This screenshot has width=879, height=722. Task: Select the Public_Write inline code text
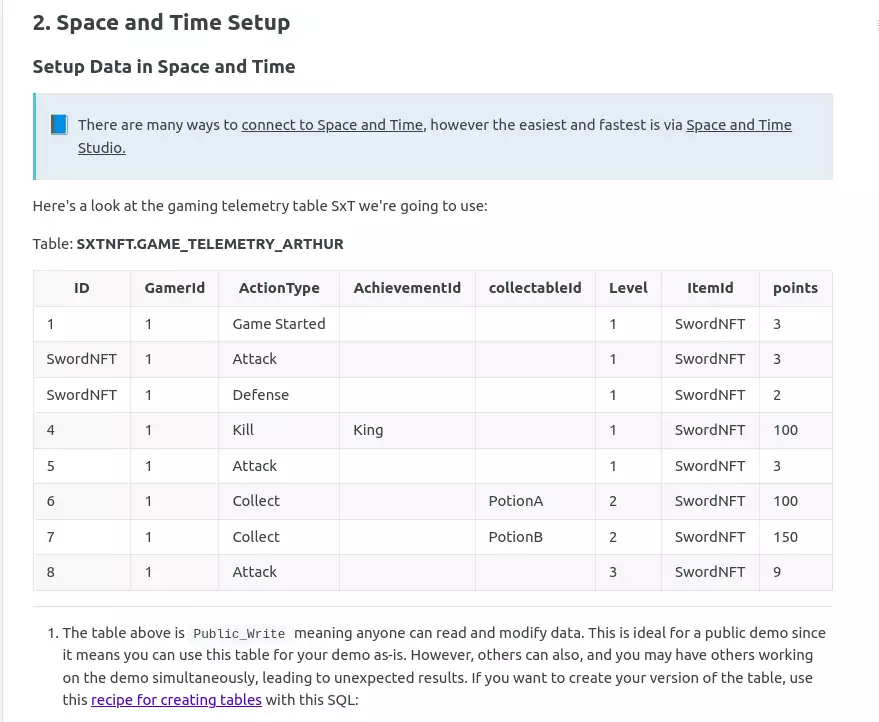(x=239, y=634)
